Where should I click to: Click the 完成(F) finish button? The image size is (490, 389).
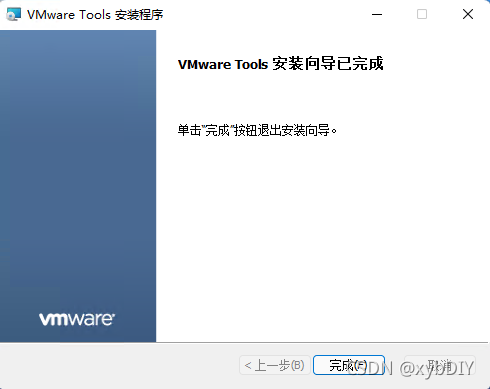click(x=349, y=365)
